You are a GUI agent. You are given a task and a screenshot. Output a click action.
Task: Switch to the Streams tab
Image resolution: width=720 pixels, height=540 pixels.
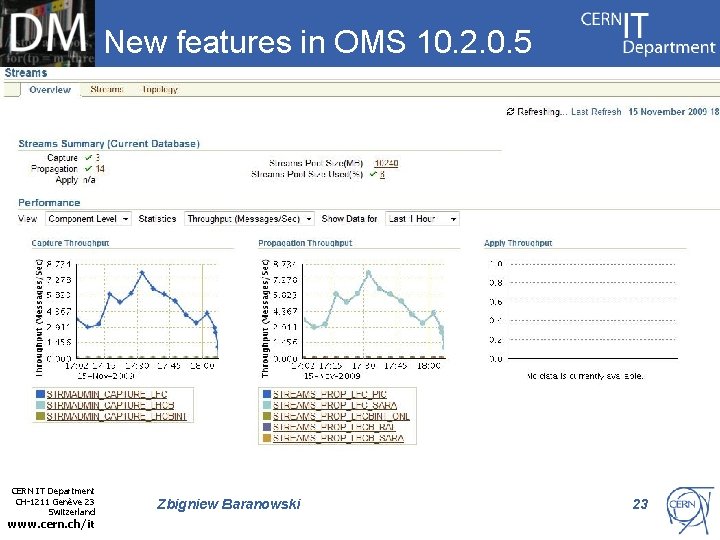107,89
